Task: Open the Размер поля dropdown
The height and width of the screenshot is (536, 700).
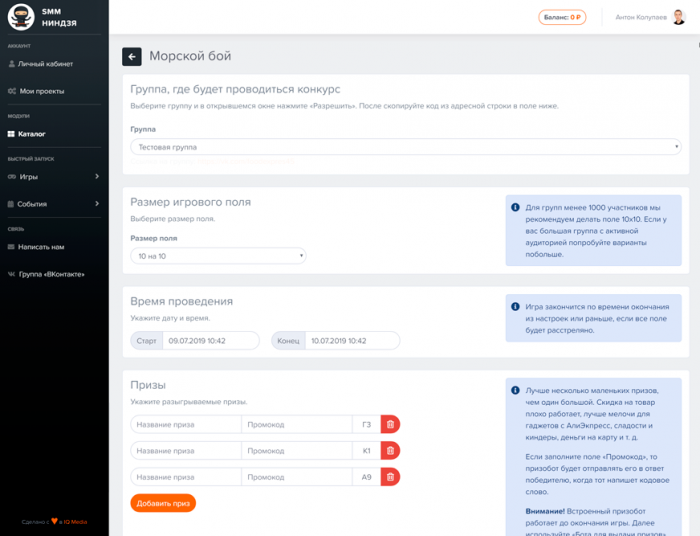Action: click(218, 256)
